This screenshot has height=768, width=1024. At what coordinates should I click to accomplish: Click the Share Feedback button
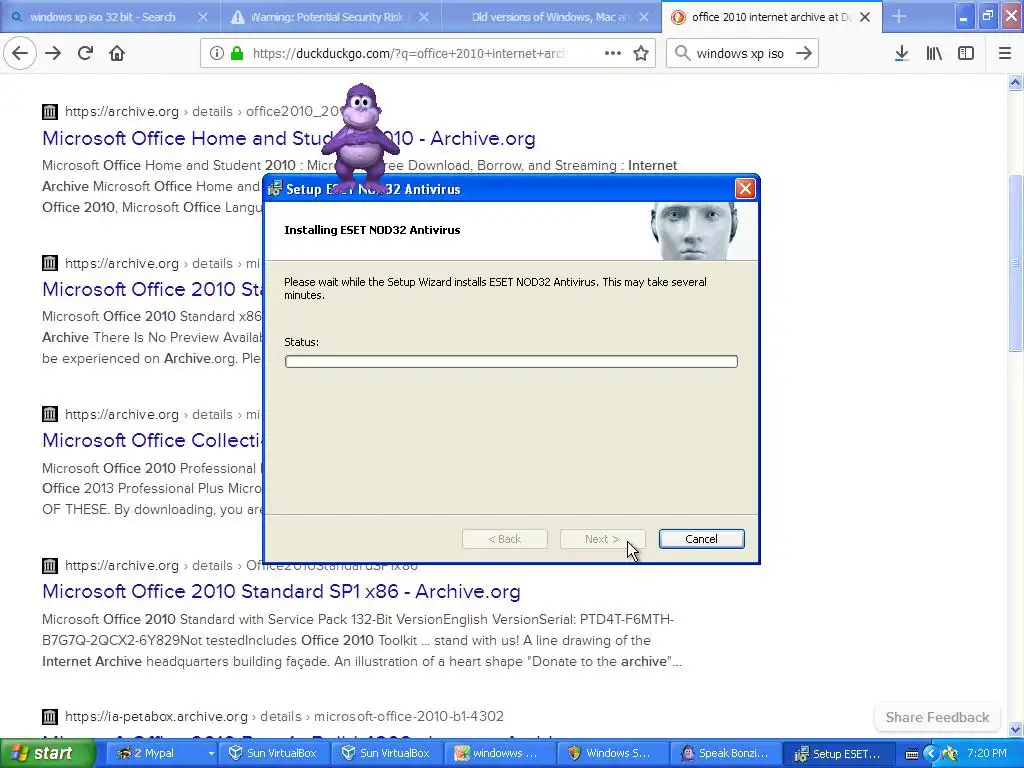point(937,717)
